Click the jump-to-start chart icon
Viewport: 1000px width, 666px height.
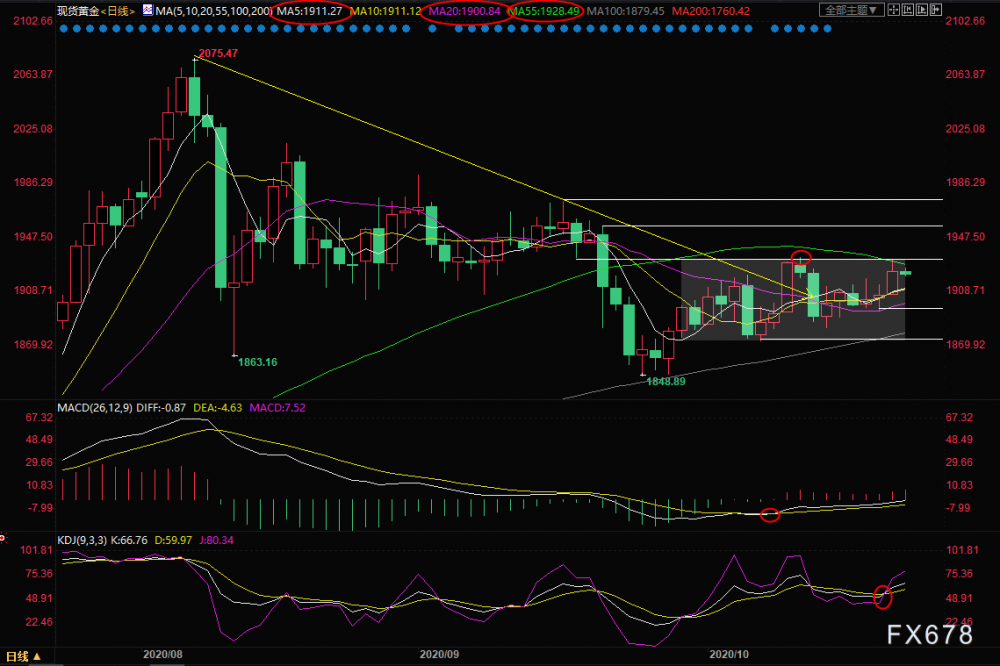(908, 10)
